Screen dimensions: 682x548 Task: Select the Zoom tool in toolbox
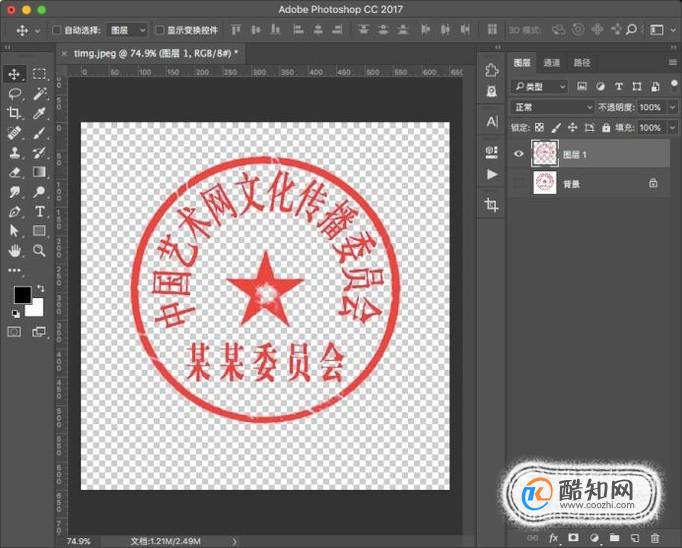click(39, 250)
